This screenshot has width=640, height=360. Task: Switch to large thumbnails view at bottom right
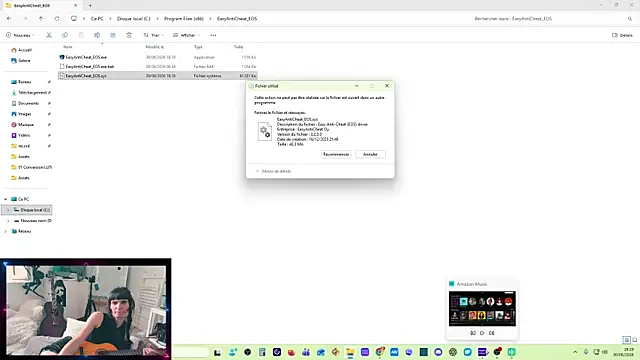(x=635, y=340)
